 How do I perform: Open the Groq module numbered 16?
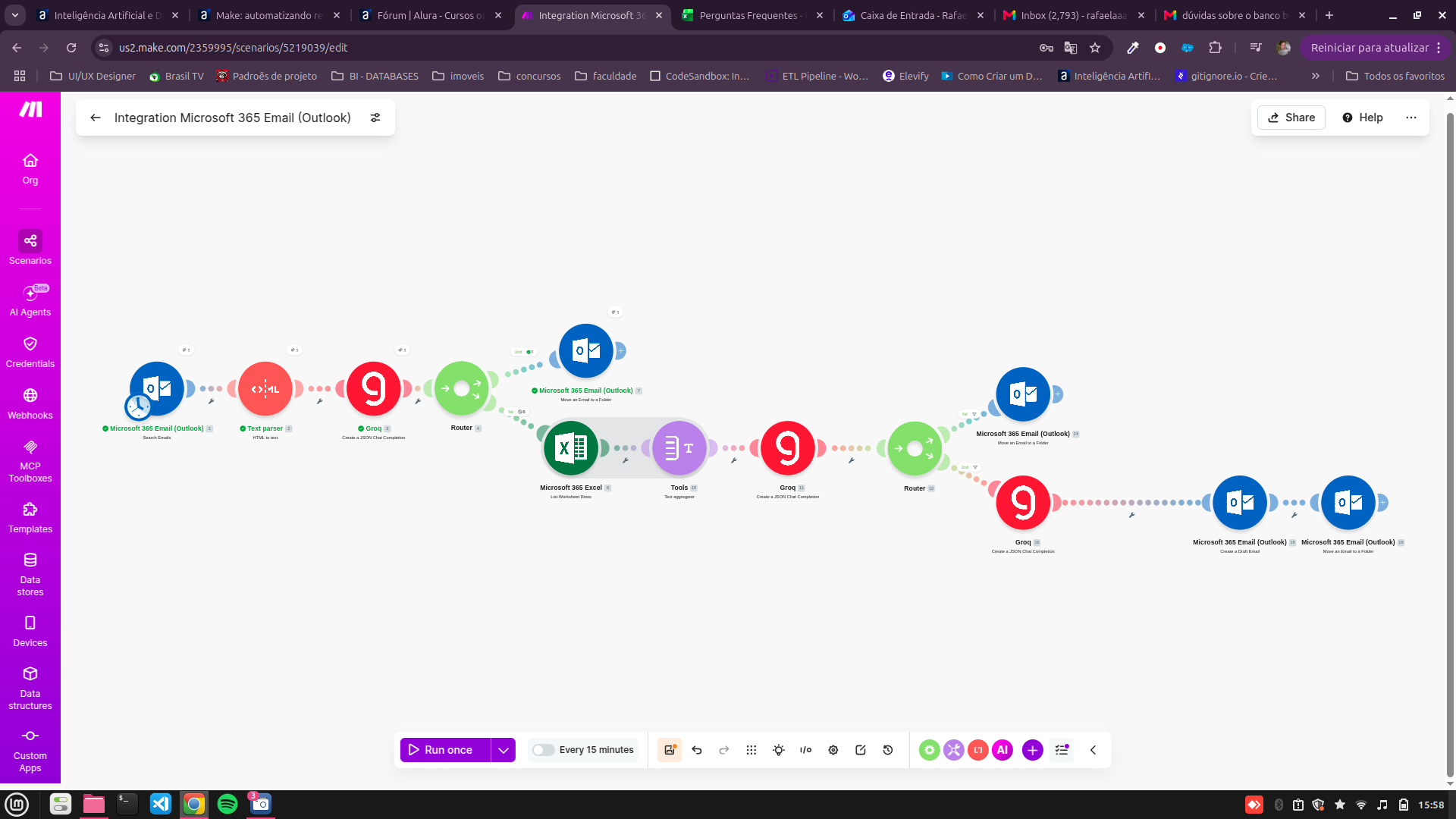click(x=1023, y=503)
